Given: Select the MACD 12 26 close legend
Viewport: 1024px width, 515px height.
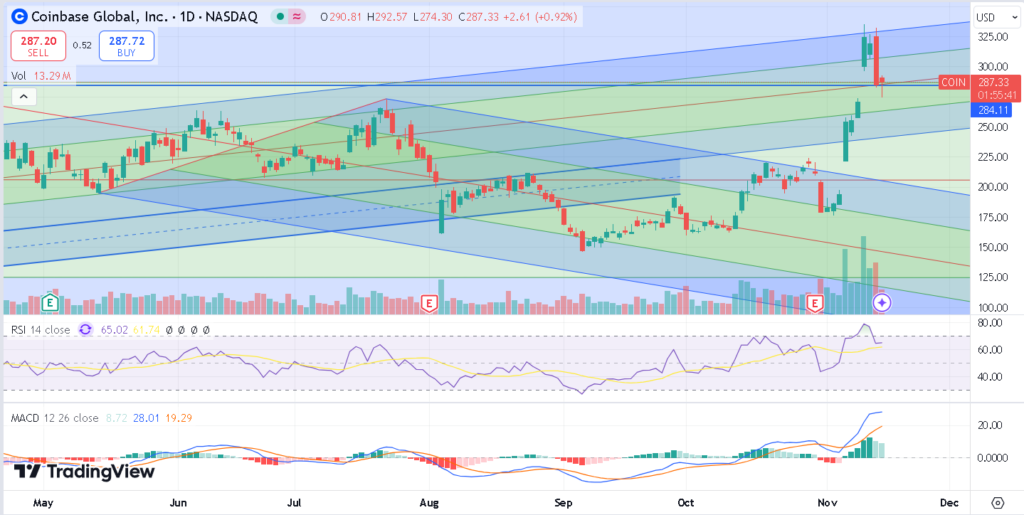Looking at the screenshot, I should pyautogui.click(x=54, y=418).
